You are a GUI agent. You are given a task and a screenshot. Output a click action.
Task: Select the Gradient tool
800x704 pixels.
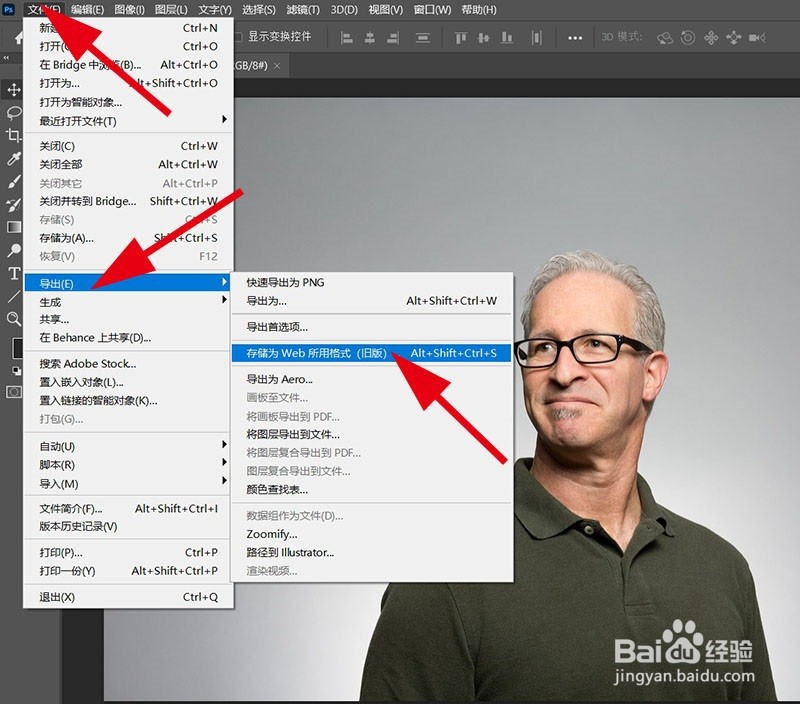(14, 227)
